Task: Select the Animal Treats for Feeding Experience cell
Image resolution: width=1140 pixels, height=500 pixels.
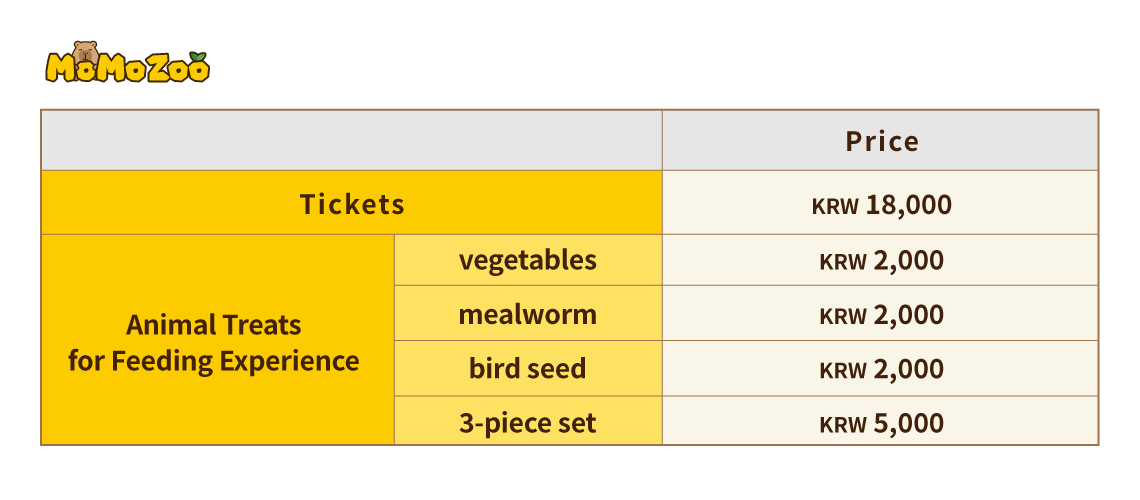Action: (x=218, y=339)
